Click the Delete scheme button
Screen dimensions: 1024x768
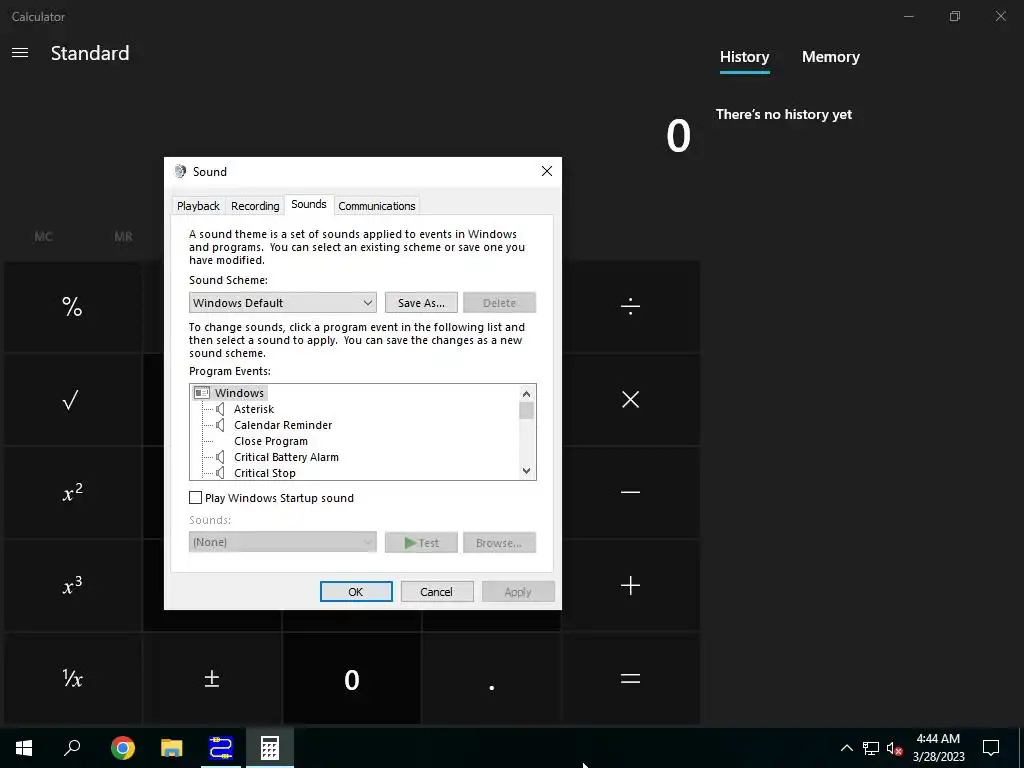click(500, 302)
